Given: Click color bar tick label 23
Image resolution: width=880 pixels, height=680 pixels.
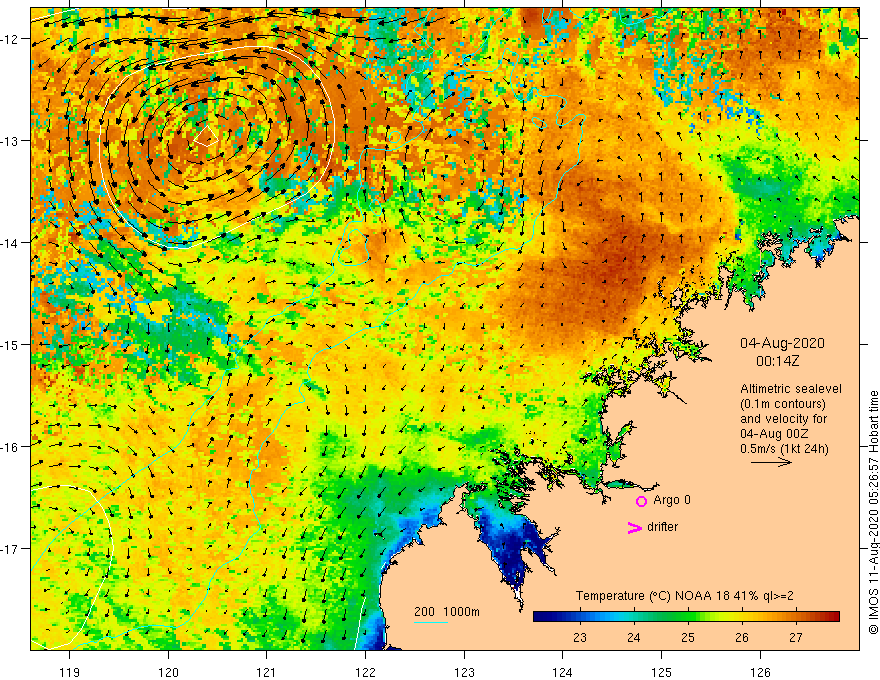Looking at the screenshot, I should pyautogui.click(x=580, y=638).
